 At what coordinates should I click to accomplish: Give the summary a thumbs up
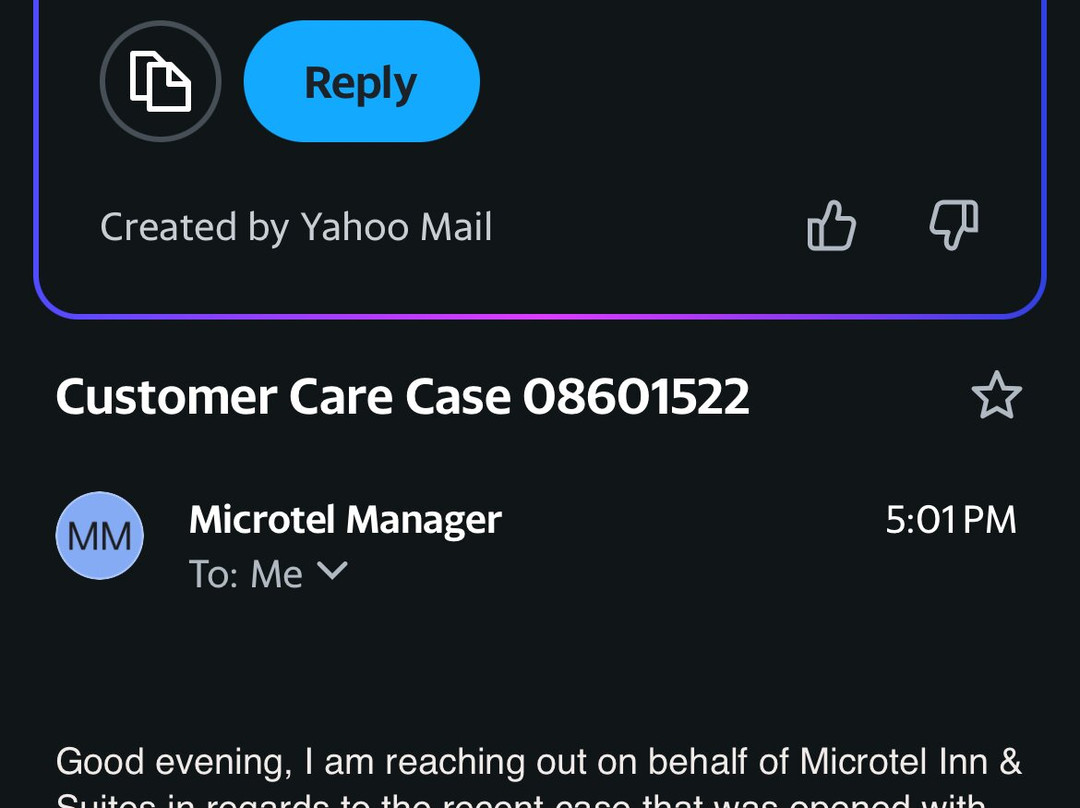831,225
